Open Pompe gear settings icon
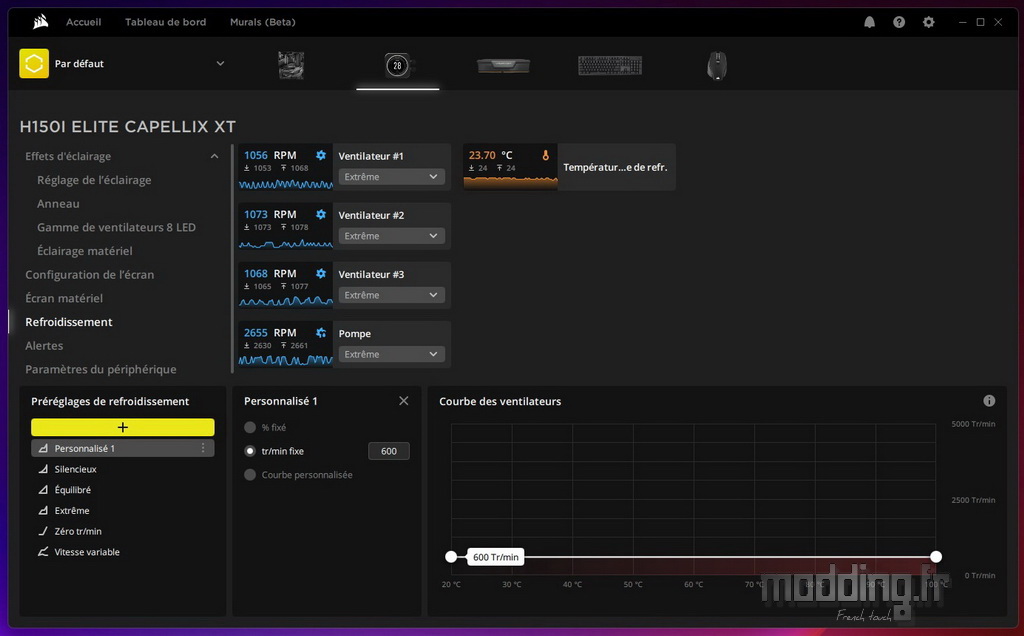The width and height of the screenshot is (1024, 636). click(321, 333)
